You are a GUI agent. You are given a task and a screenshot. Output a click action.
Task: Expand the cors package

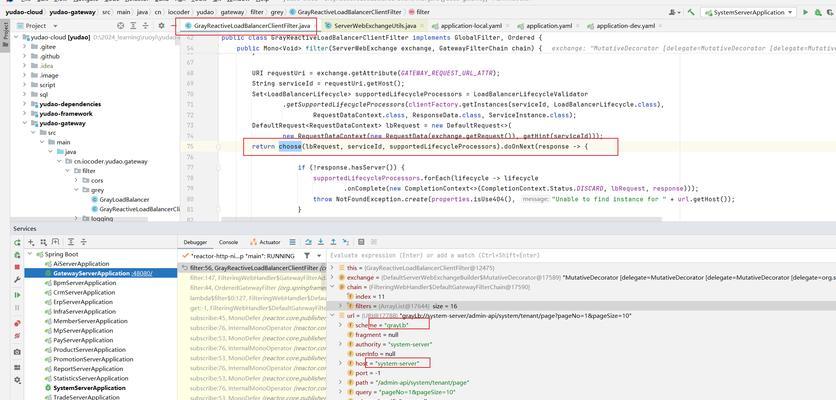[76, 180]
